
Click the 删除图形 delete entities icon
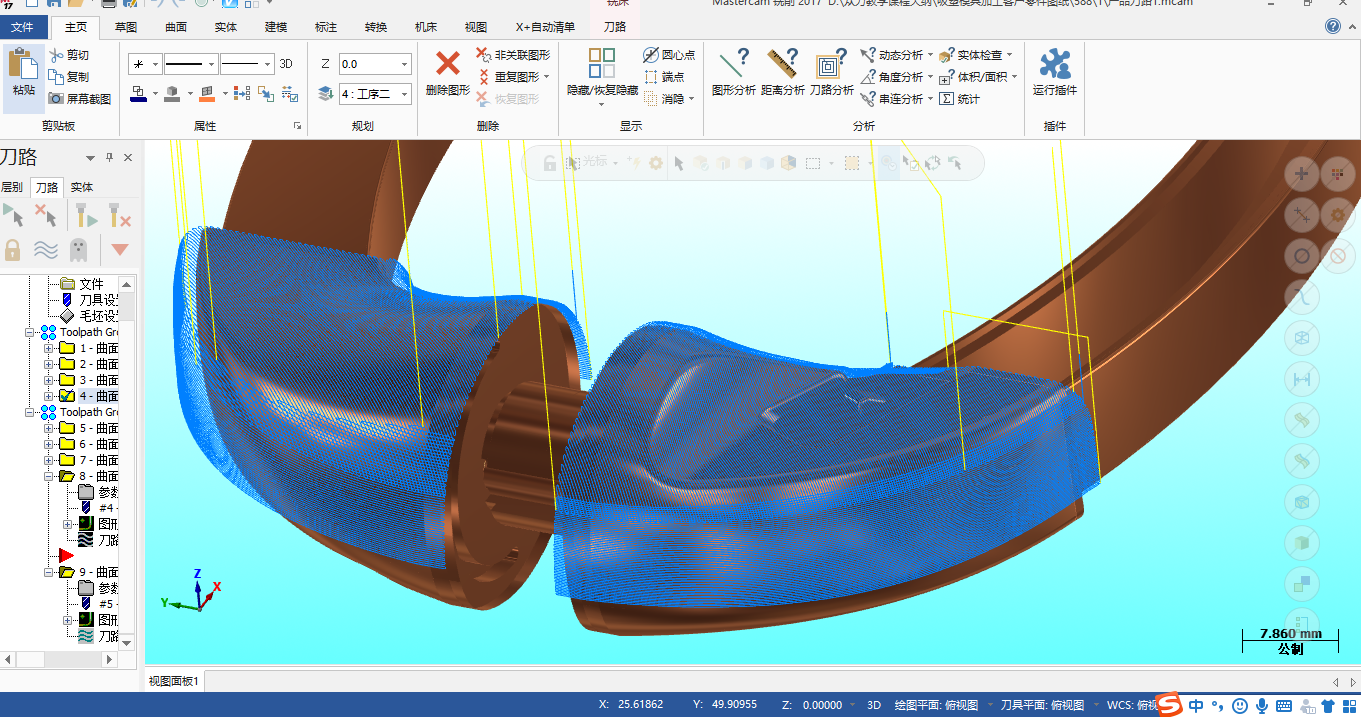[447, 65]
